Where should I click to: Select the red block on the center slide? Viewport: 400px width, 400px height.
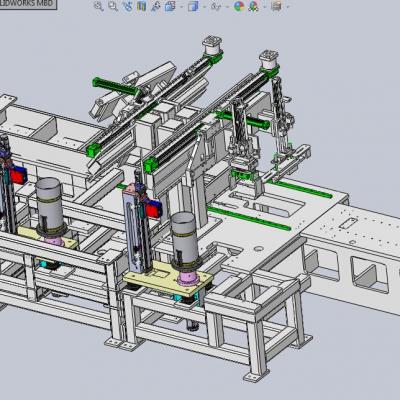click(x=152, y=211)
